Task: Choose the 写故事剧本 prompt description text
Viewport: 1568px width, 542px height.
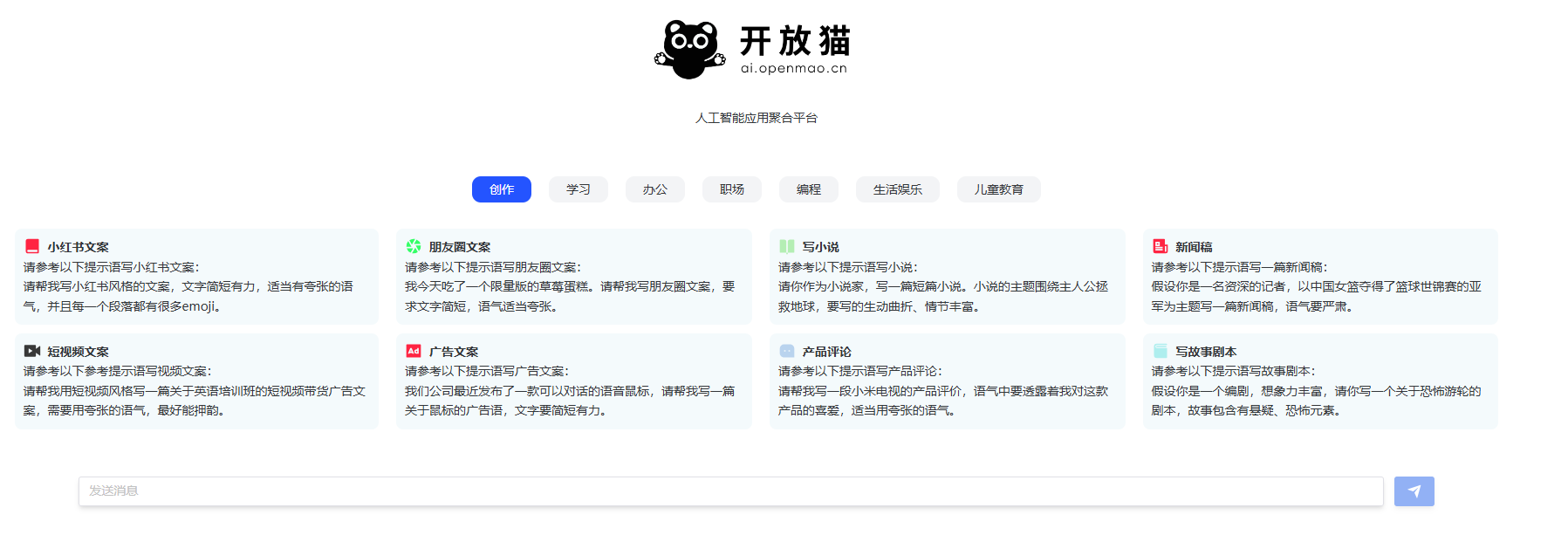Action: (1316, 401)
